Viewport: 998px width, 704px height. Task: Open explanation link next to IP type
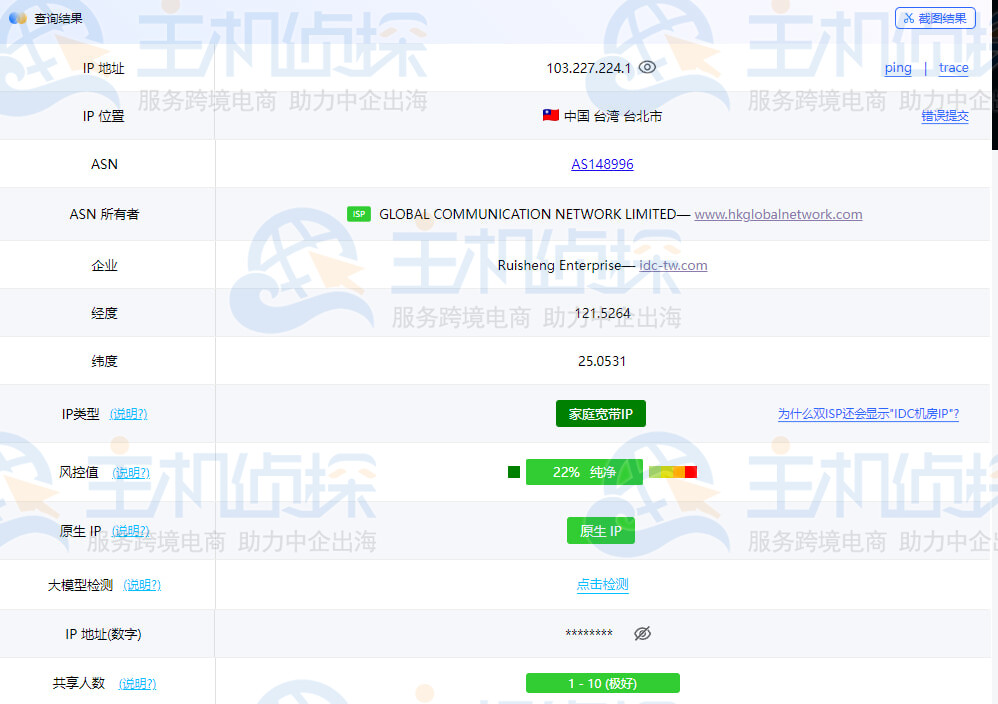[128, 414]
